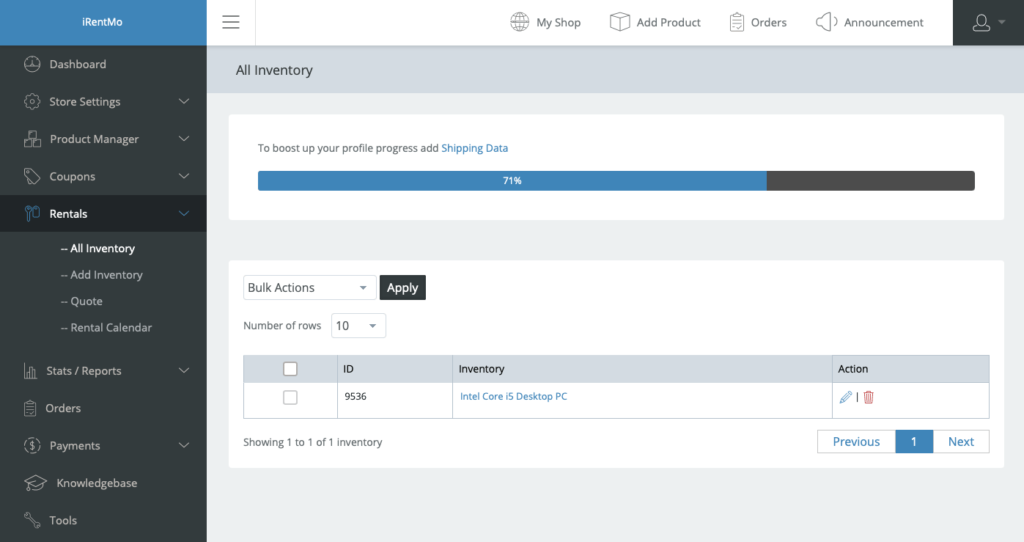
Task: Delete Intel Core i5 with trash icon
Action: [869, 397]
